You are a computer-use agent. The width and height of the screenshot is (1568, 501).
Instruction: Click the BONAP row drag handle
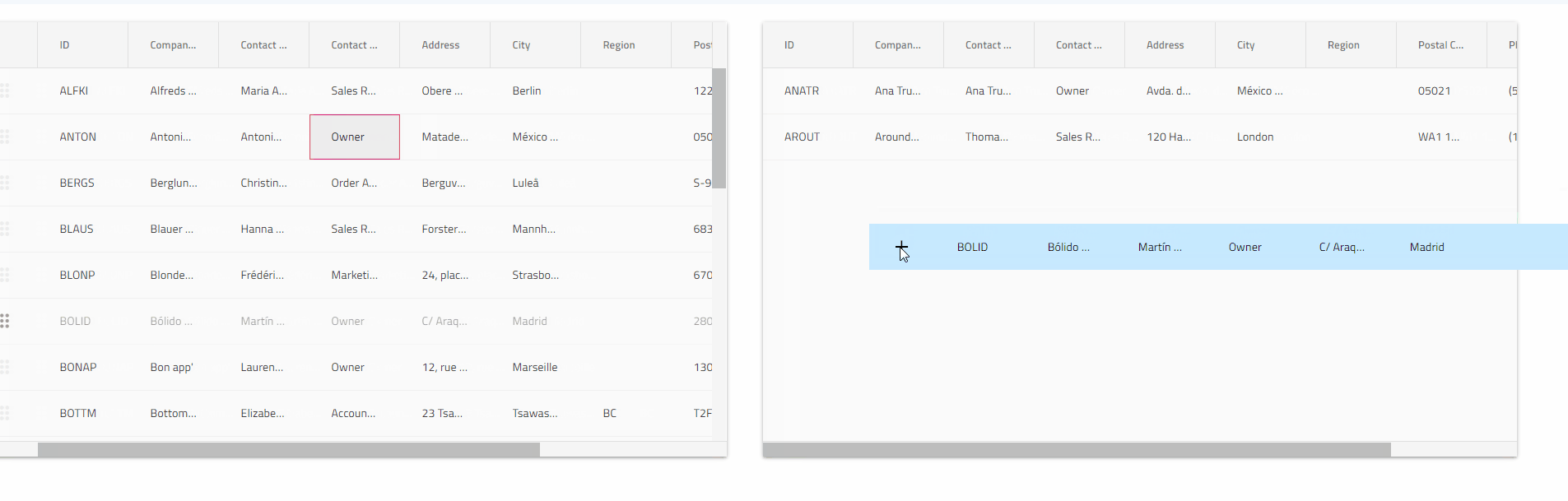click(5, 367)
